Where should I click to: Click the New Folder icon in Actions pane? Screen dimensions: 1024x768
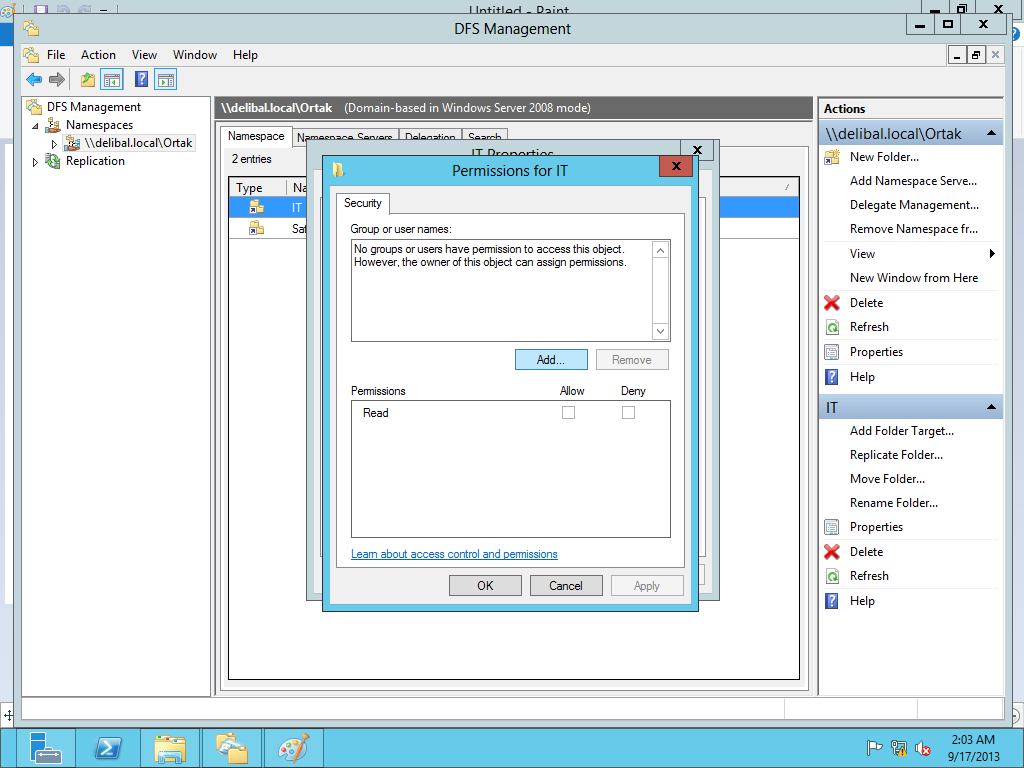[832, 157]
